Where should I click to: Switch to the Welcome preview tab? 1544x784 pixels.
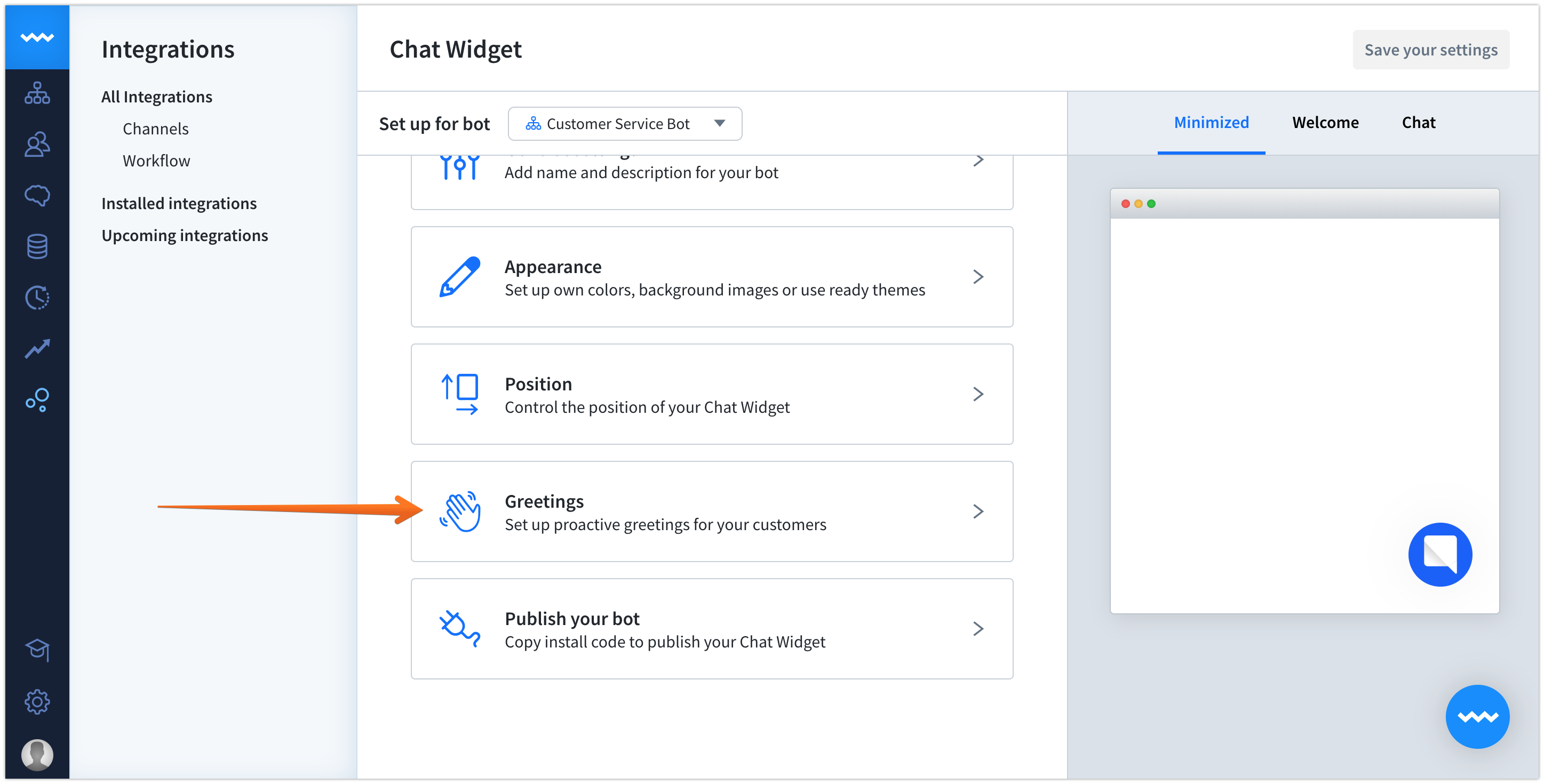coord(1325,123)
